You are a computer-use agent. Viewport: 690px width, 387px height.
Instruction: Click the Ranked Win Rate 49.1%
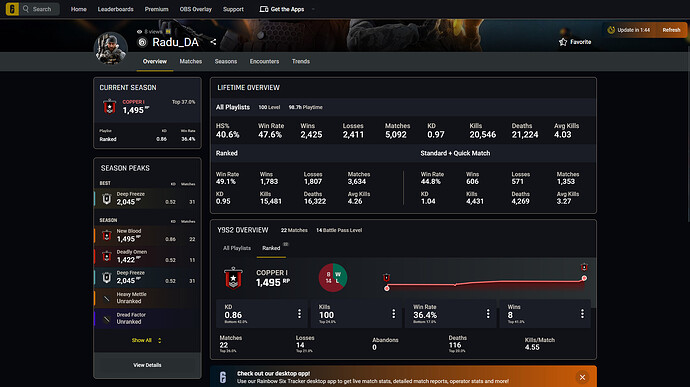226,181
